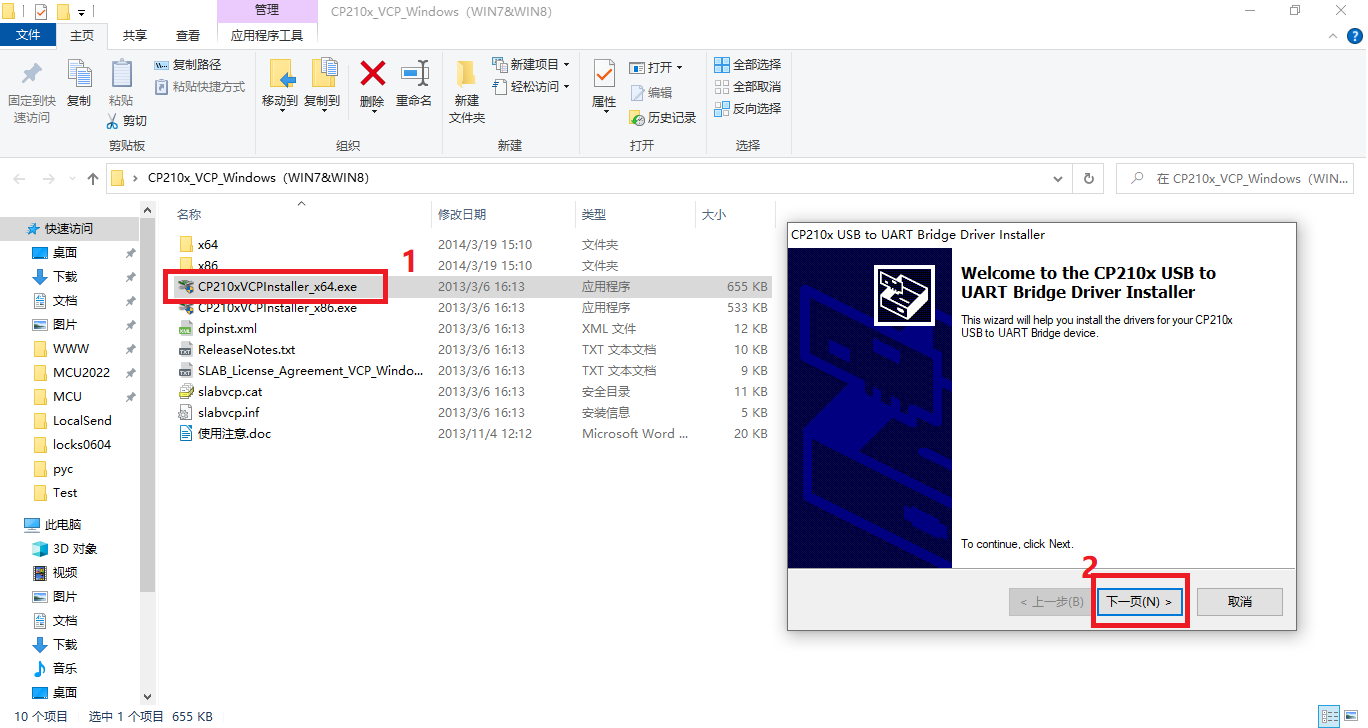Select CP210xVCPInstaller_x86.exe file
Image resolution: width=1368 pixels, height=728 pixels.
(277, 308)
